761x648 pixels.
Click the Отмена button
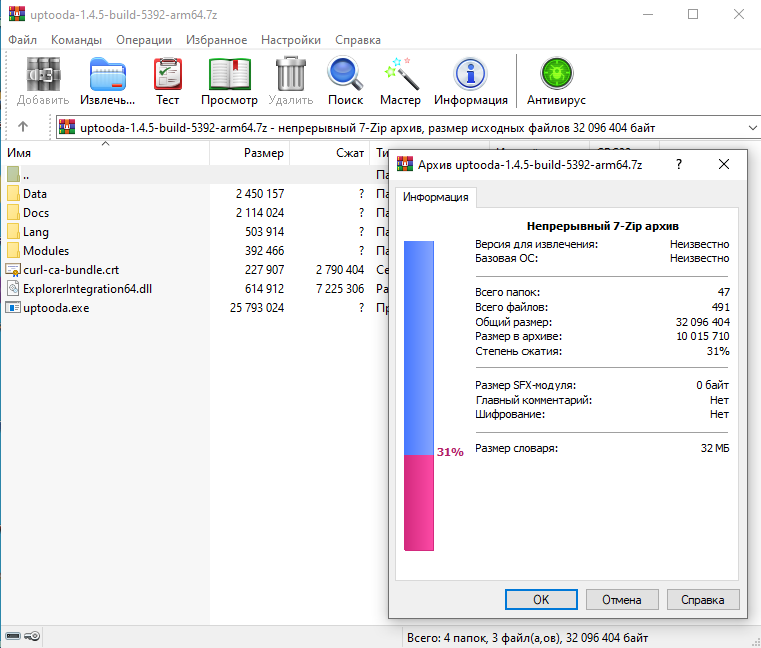[x=622, y=599]
